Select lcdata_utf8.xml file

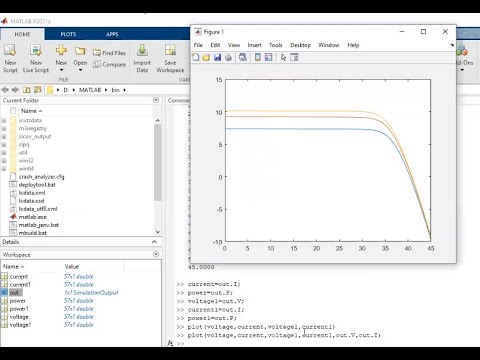[38, 209]
